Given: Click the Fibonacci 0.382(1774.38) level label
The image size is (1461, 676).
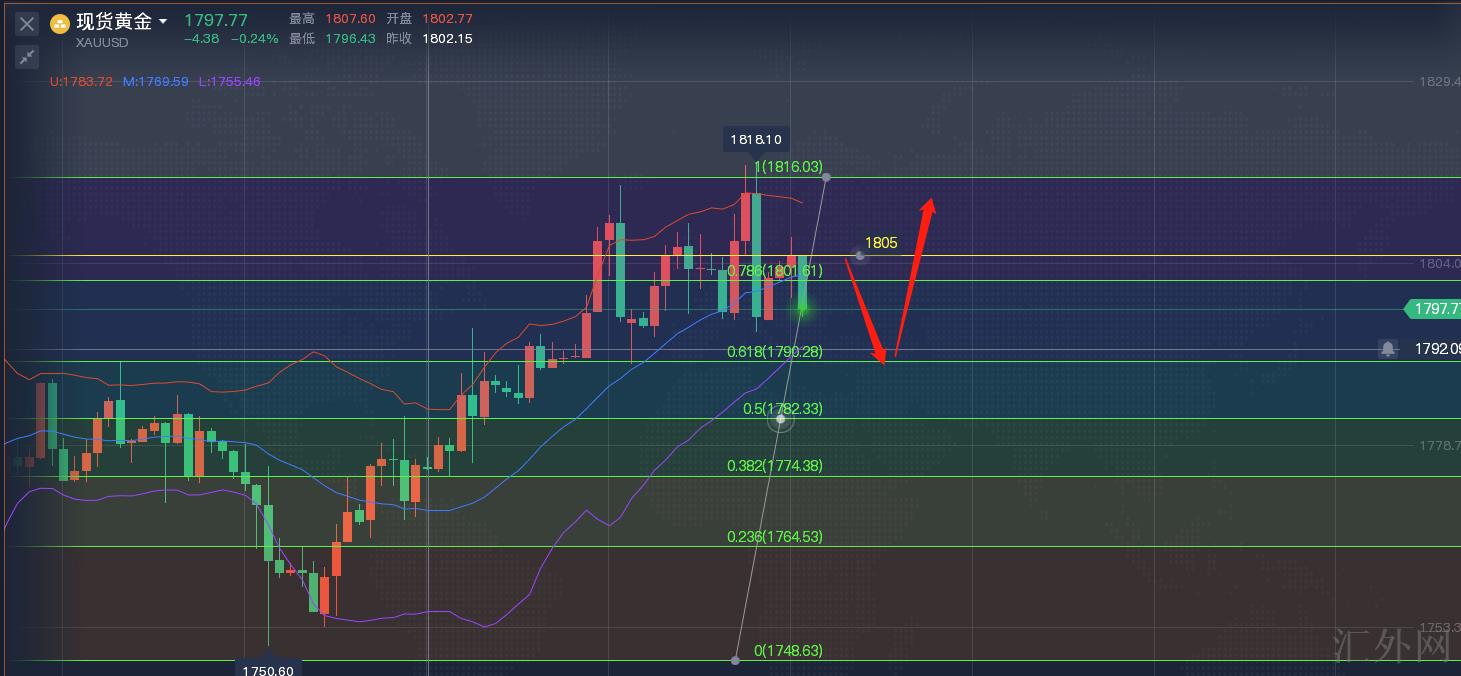Looking at the screenshot, I should click(775, 466).
